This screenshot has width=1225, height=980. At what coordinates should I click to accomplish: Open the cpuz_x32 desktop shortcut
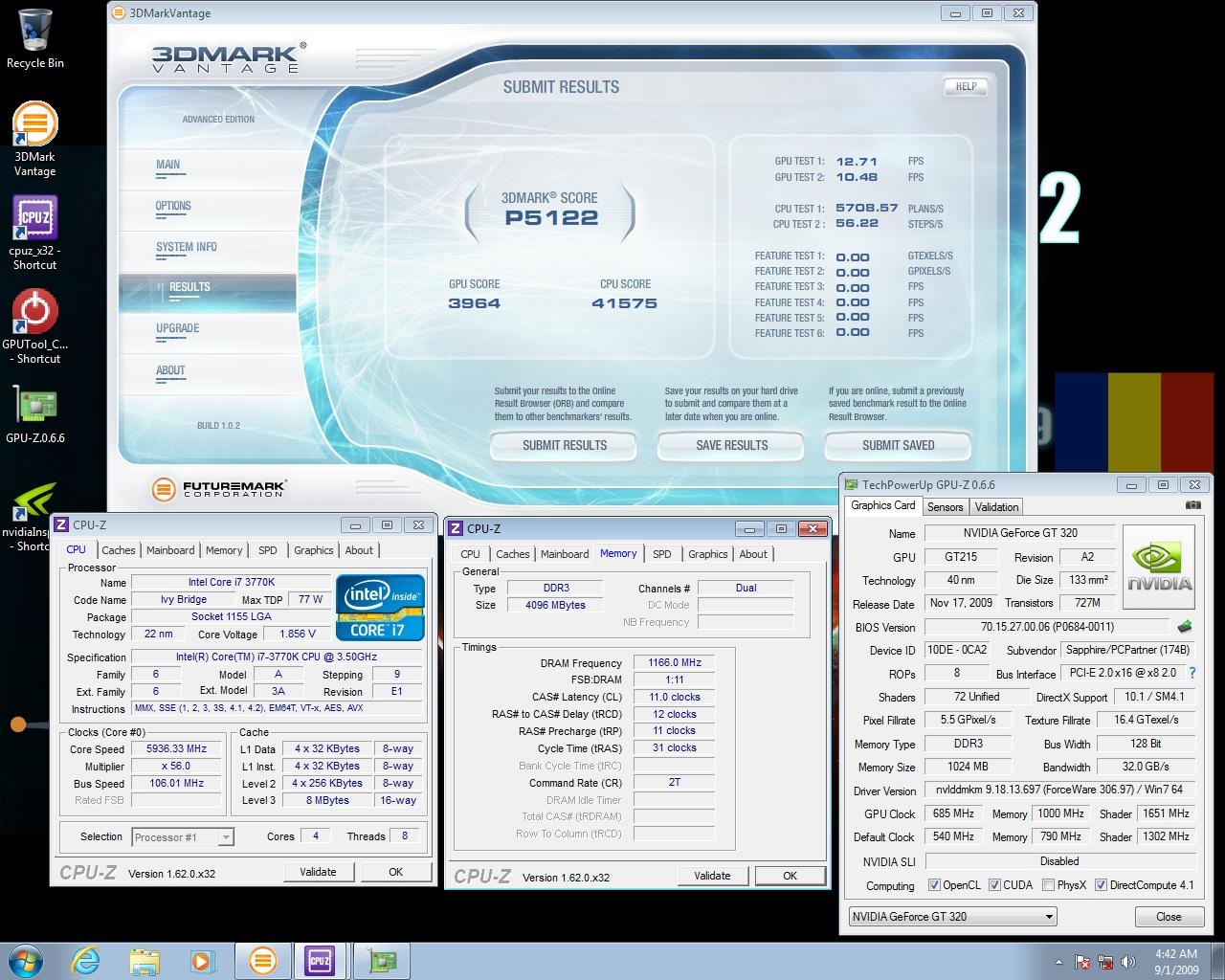(x=34, y=233)
